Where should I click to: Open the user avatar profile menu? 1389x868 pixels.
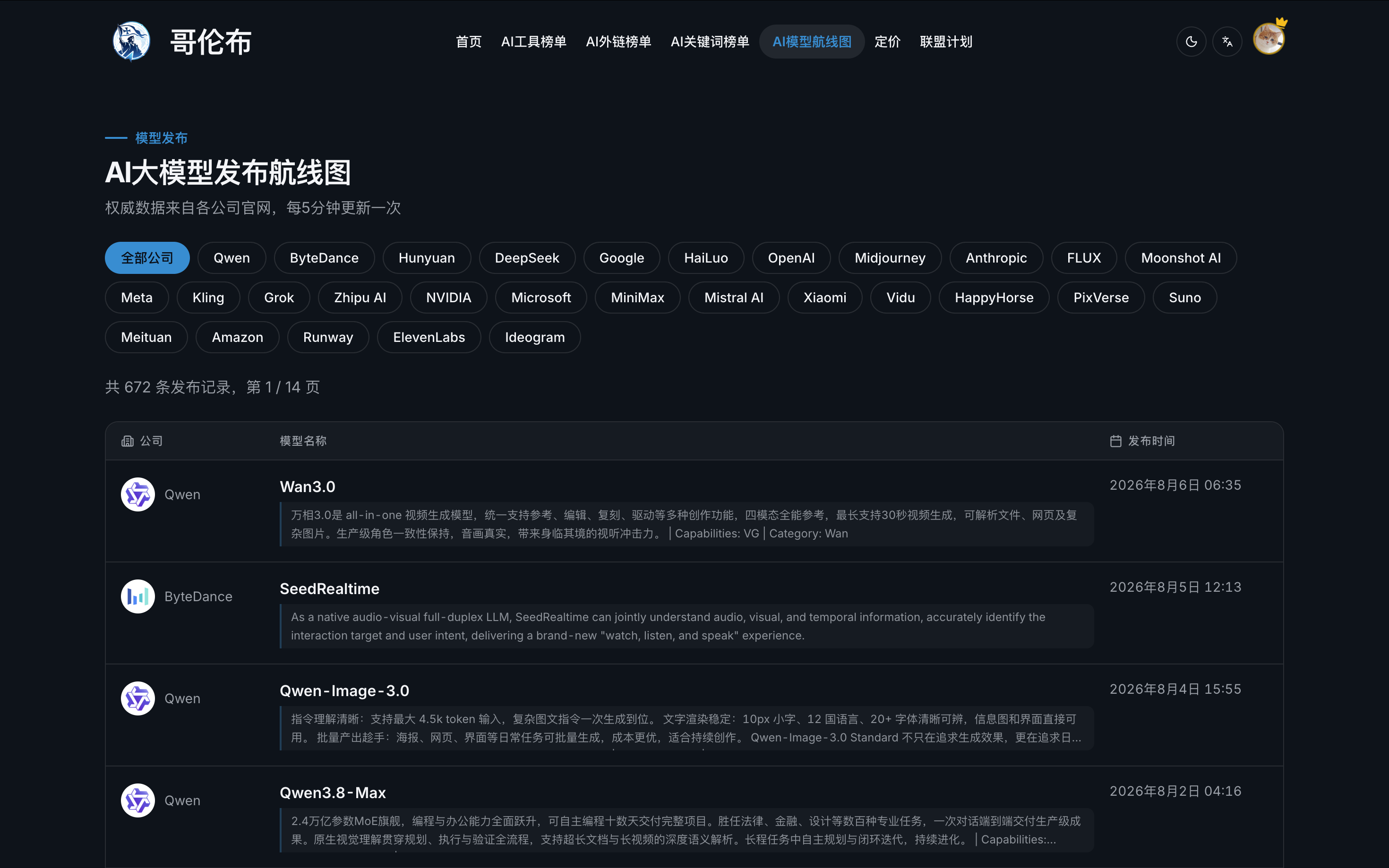point(1269,39)
